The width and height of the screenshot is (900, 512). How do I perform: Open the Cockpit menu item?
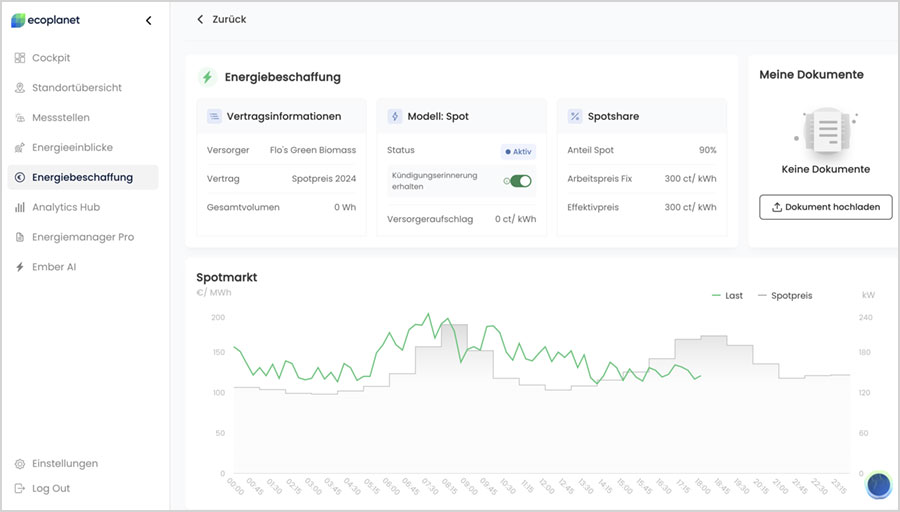[x=51, y=58]
